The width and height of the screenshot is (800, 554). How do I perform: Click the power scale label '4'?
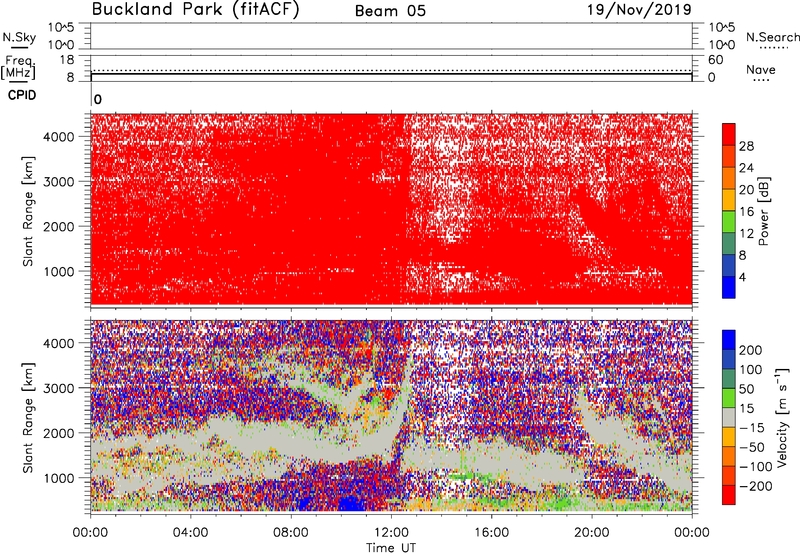point(742,277)
